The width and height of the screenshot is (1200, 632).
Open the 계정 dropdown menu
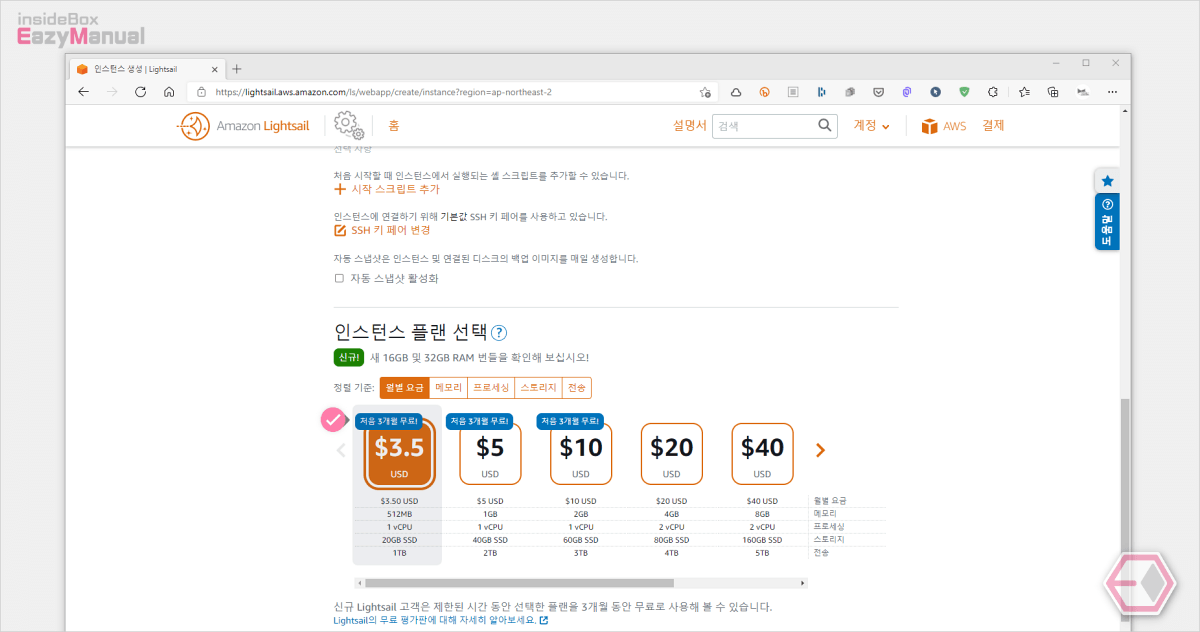[x=871, y=126]
